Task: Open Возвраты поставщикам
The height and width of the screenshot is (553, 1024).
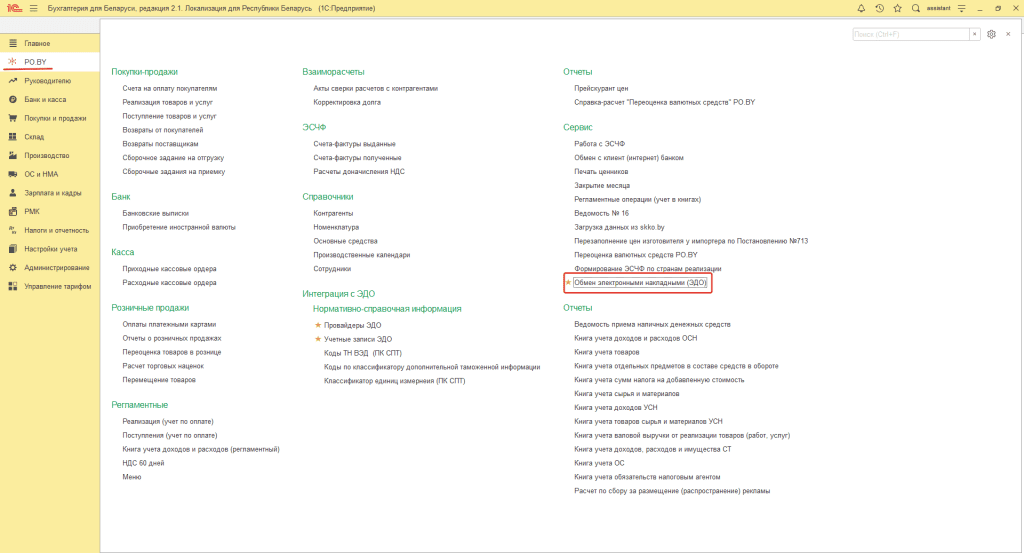Action: (x=160, y=144)
